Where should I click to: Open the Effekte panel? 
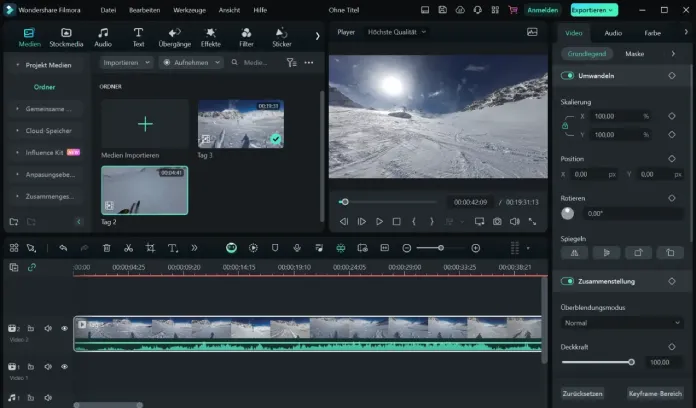tap(210, 37)
